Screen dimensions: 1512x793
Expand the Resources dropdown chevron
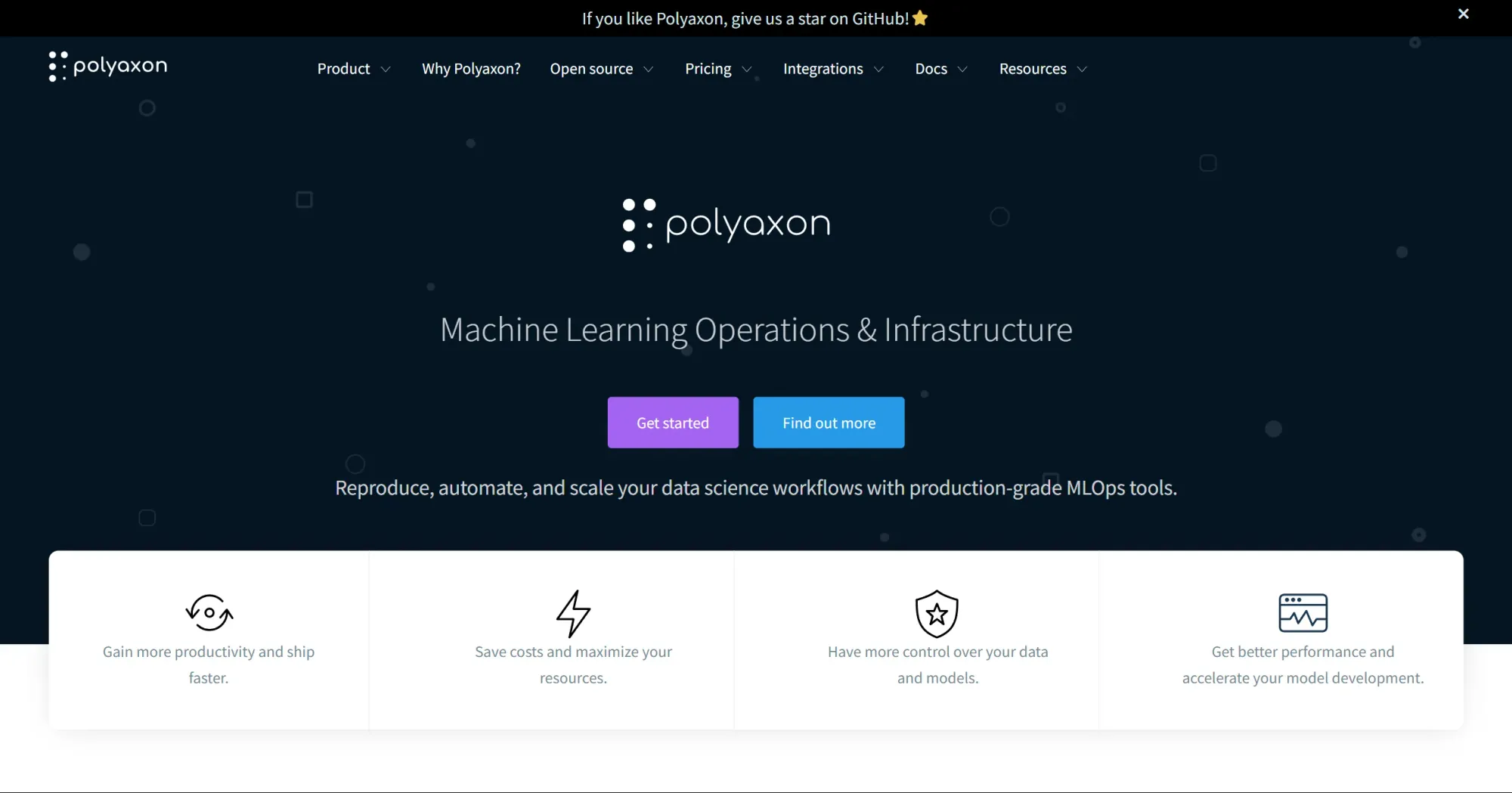tap(1082, 70)
